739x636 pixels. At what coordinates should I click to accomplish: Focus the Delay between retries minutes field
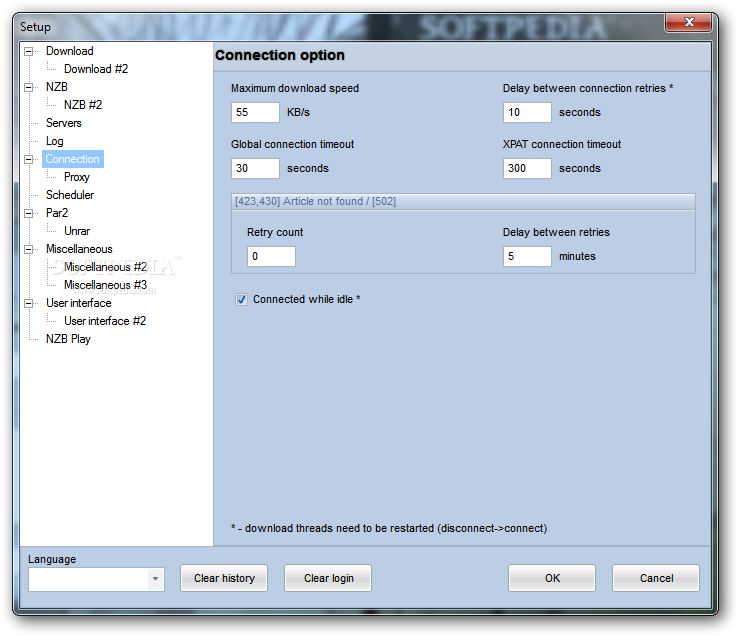[527, 256]
